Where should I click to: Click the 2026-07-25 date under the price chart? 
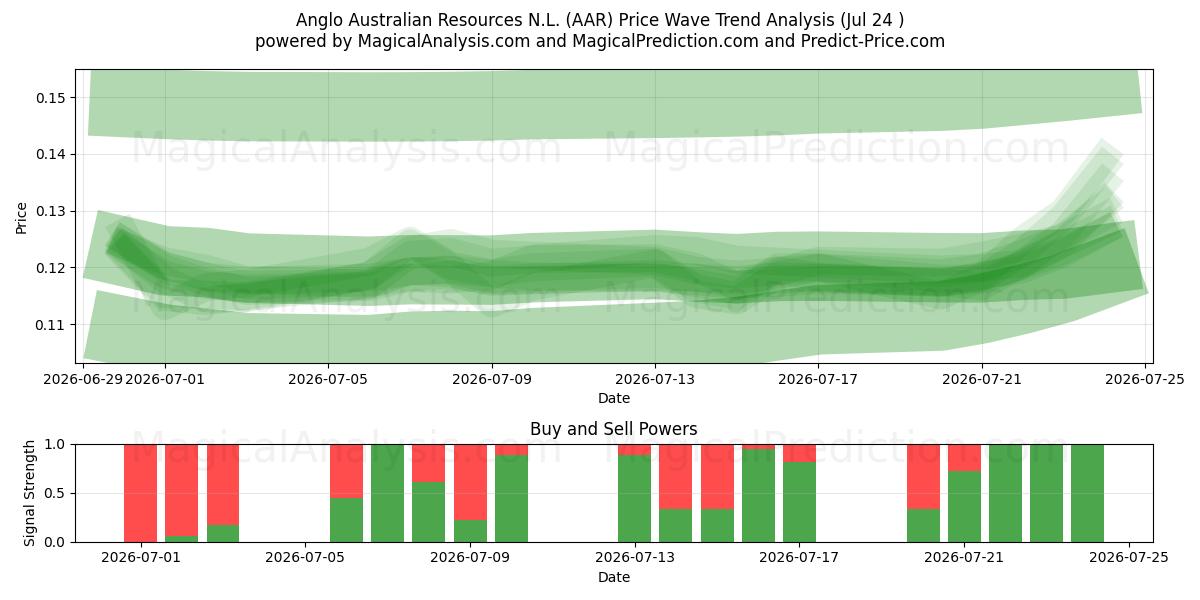pyautogui.click(x=1145, y=379)
